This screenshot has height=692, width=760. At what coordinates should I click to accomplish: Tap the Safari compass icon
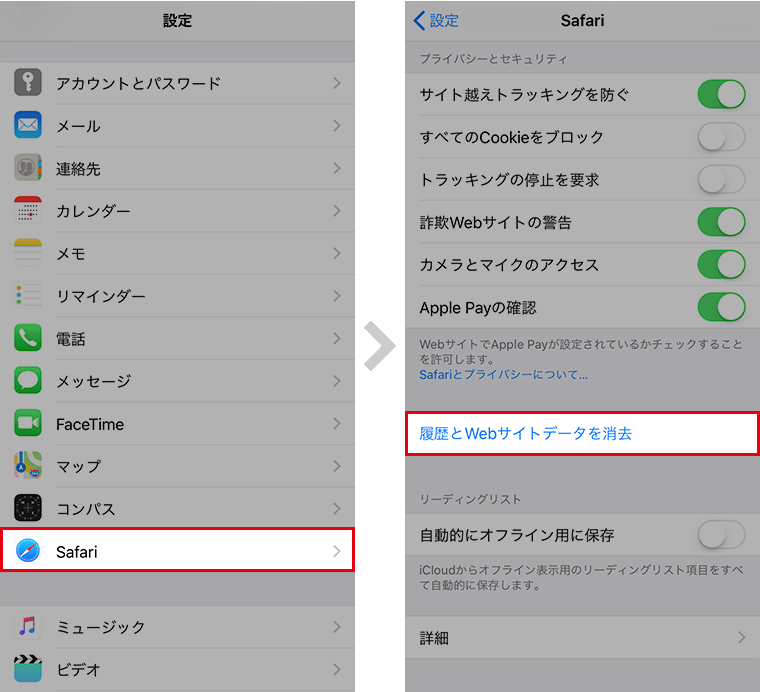click(x=28, y=551)
